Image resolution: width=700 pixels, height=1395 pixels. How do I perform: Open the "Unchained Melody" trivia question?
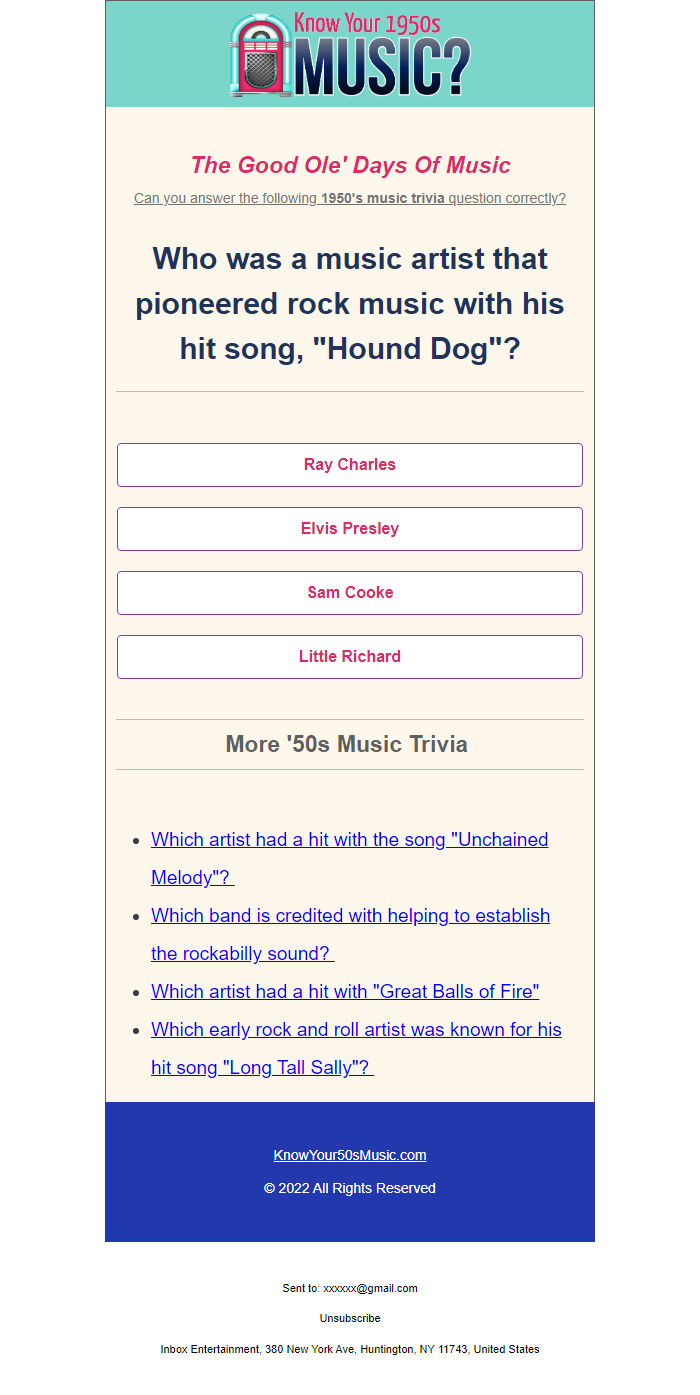[x=349, y=840]
